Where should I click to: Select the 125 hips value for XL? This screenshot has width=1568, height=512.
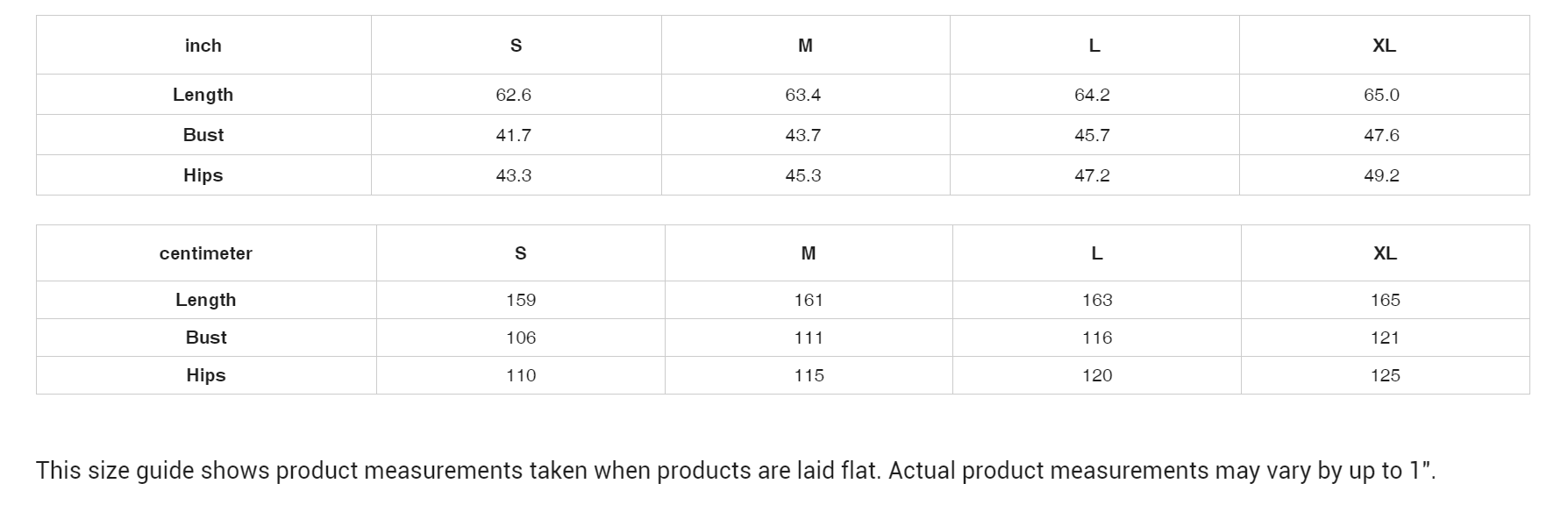click(x=1386, y=375)
